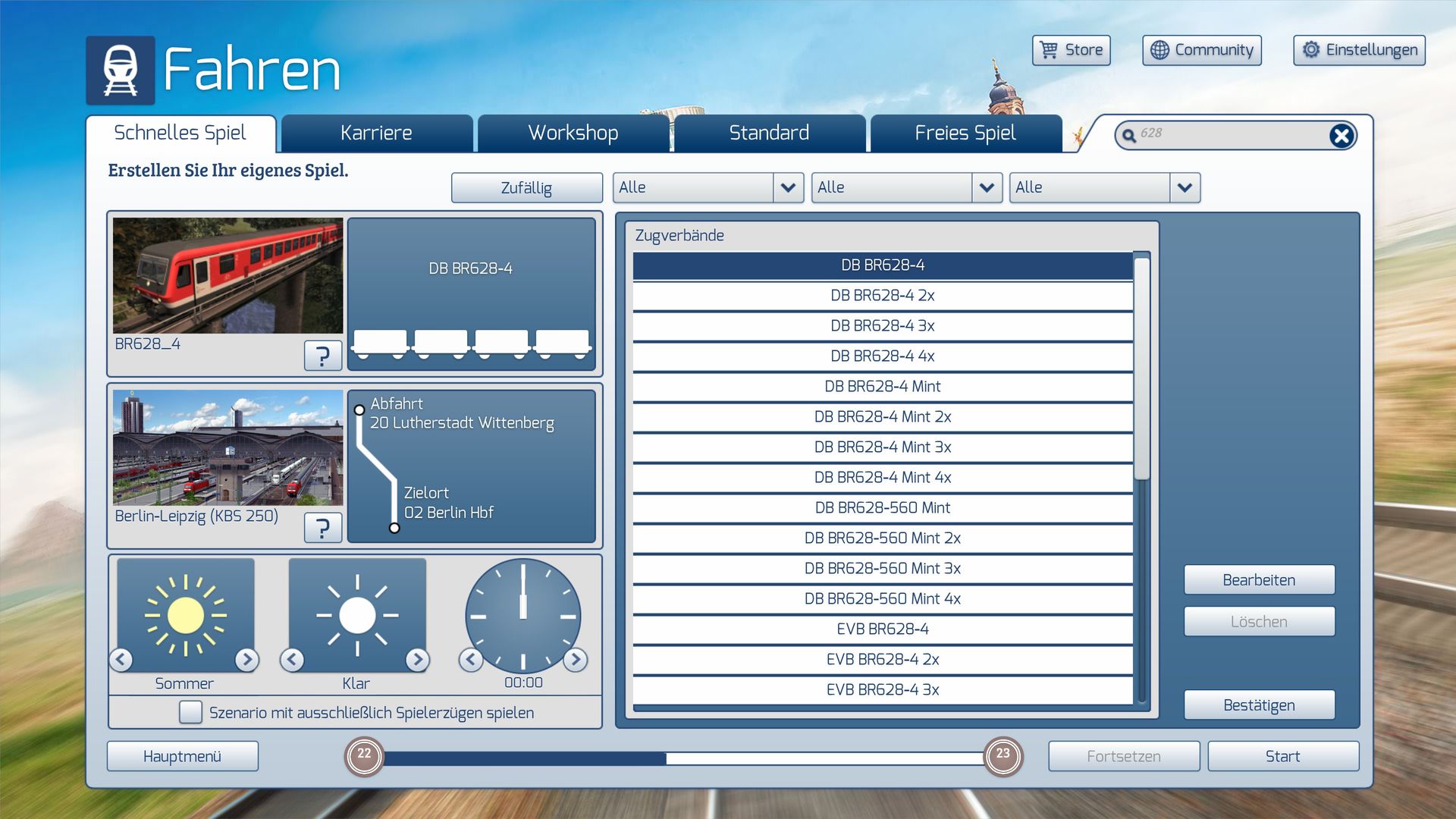The width and height of the screenshot is (1456, 819).
Task: Switch to next weather after Klar
Action: click(x=417, y=660)
